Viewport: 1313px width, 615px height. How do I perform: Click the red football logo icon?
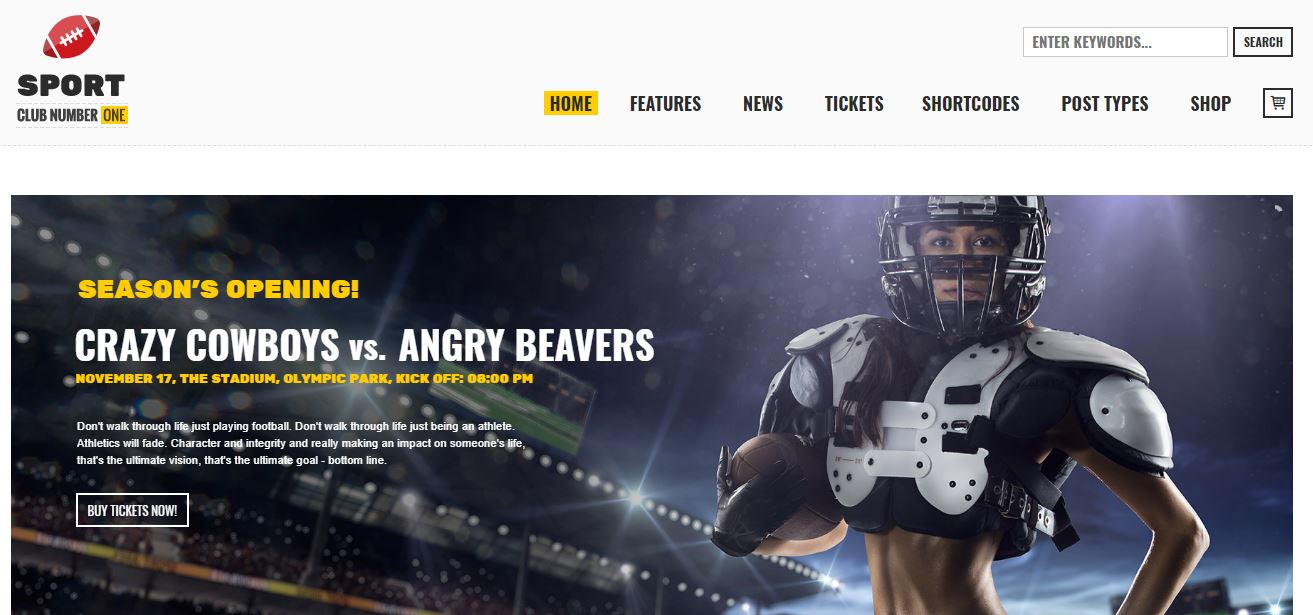pyautogui.click(x=71, y=37)
